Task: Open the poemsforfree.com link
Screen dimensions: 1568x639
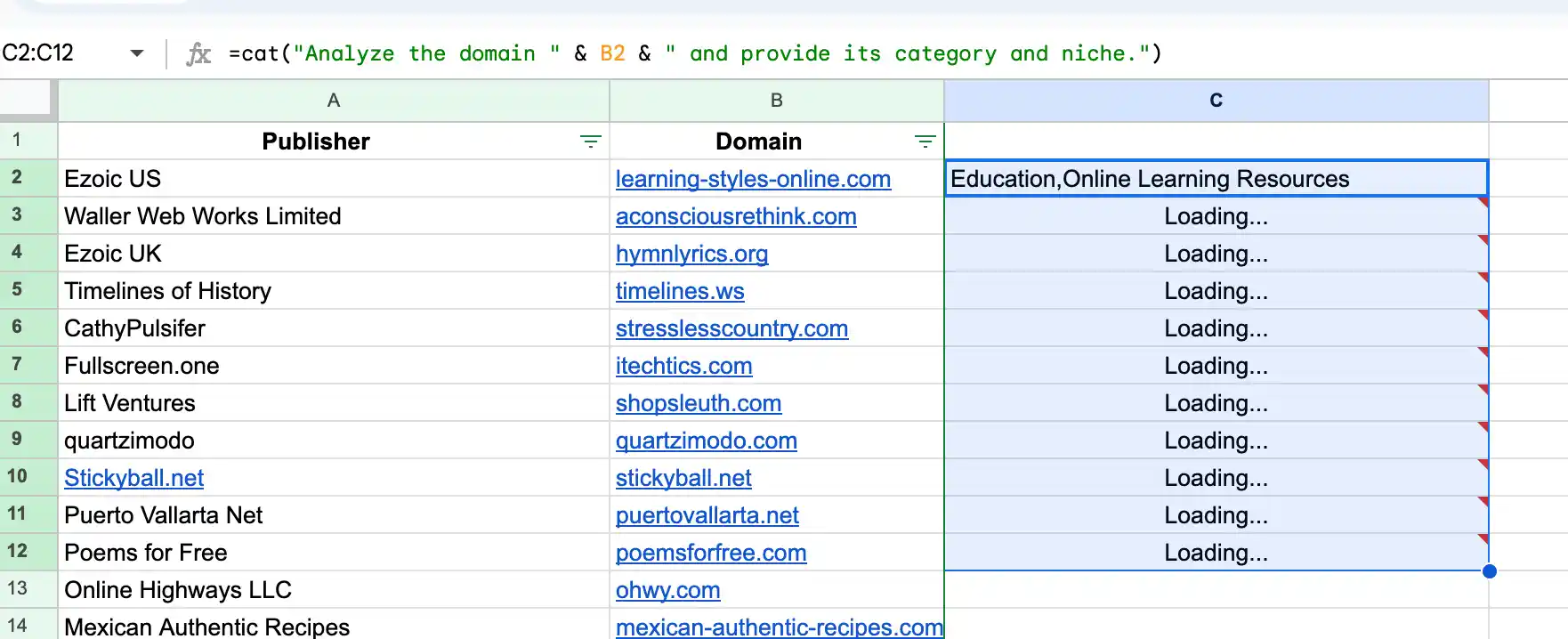Action: [711, 553]
